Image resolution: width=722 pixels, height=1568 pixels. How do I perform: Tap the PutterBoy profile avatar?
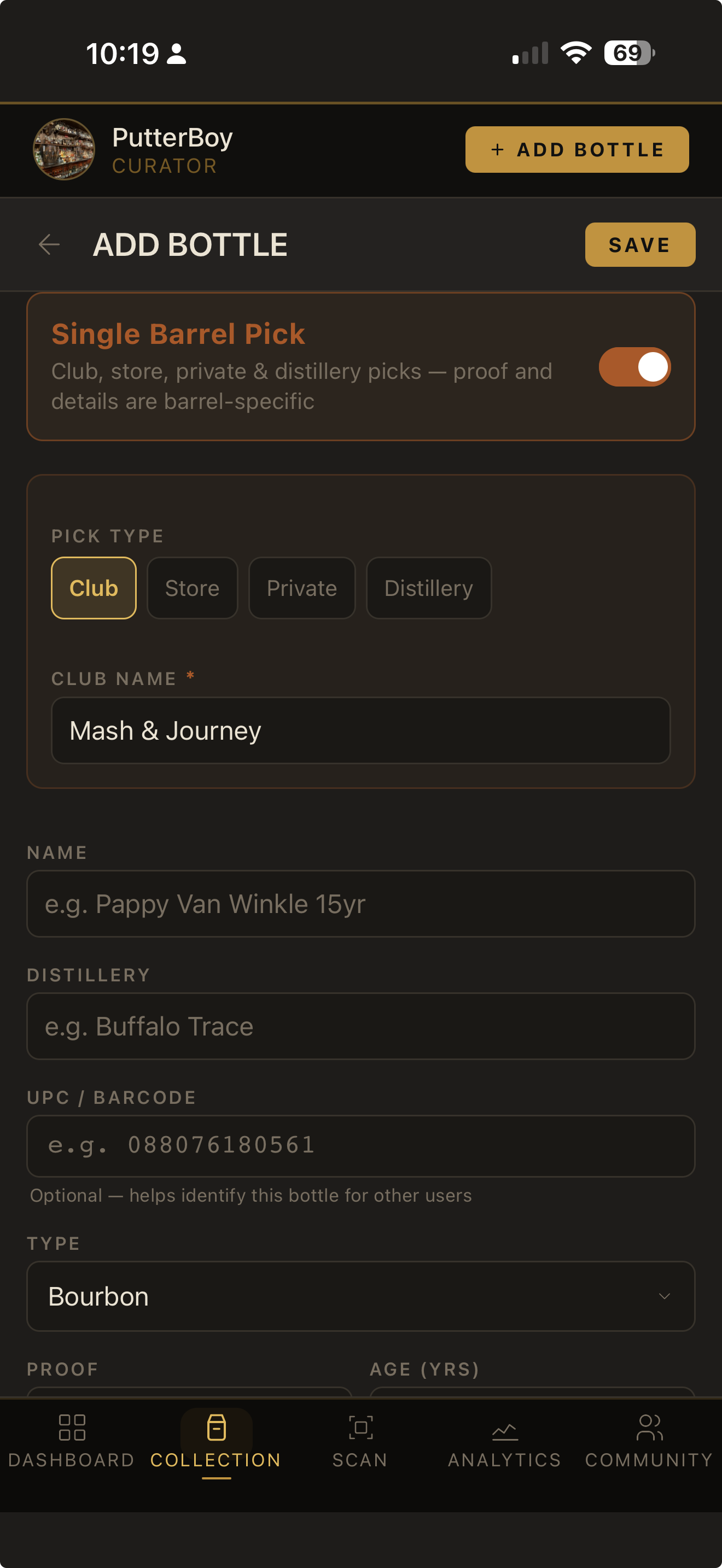[64, 149]
